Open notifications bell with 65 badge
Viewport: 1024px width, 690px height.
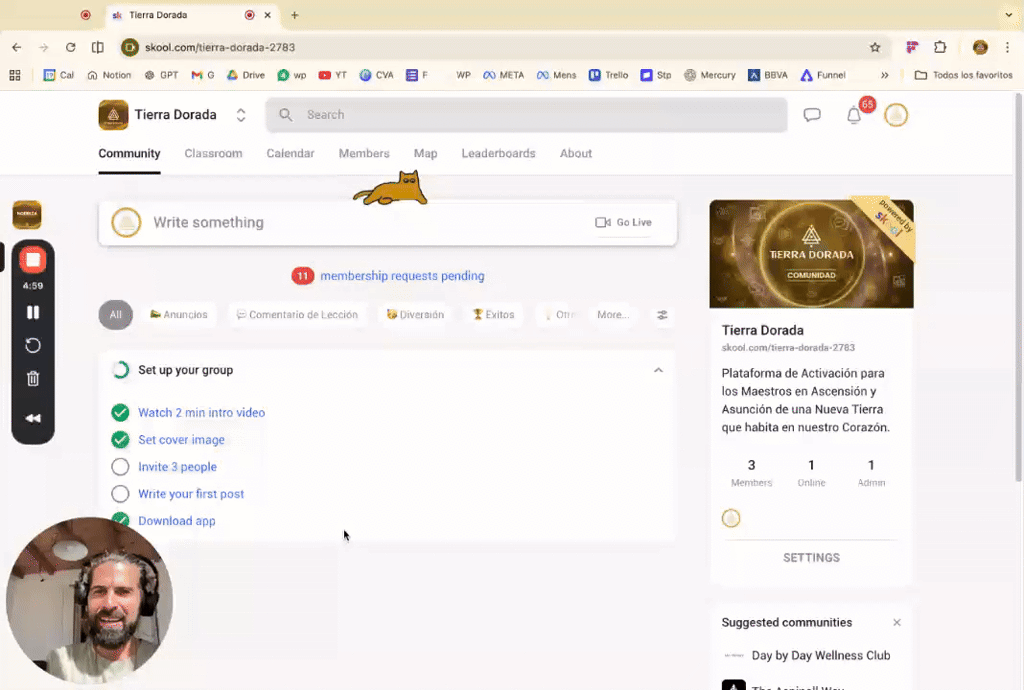pos(854,115)
